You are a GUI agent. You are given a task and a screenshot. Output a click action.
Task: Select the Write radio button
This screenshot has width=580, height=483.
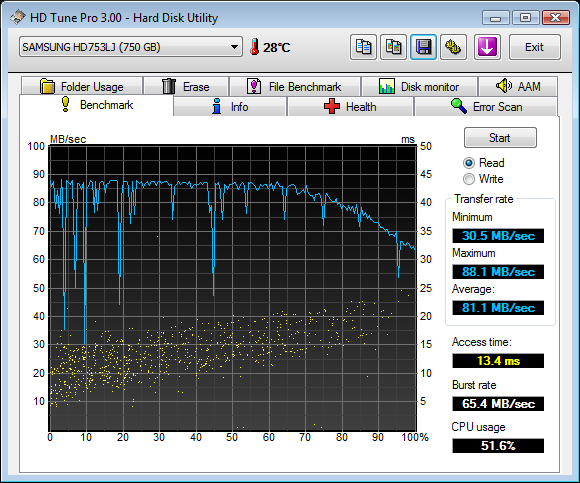coord(469,179)
